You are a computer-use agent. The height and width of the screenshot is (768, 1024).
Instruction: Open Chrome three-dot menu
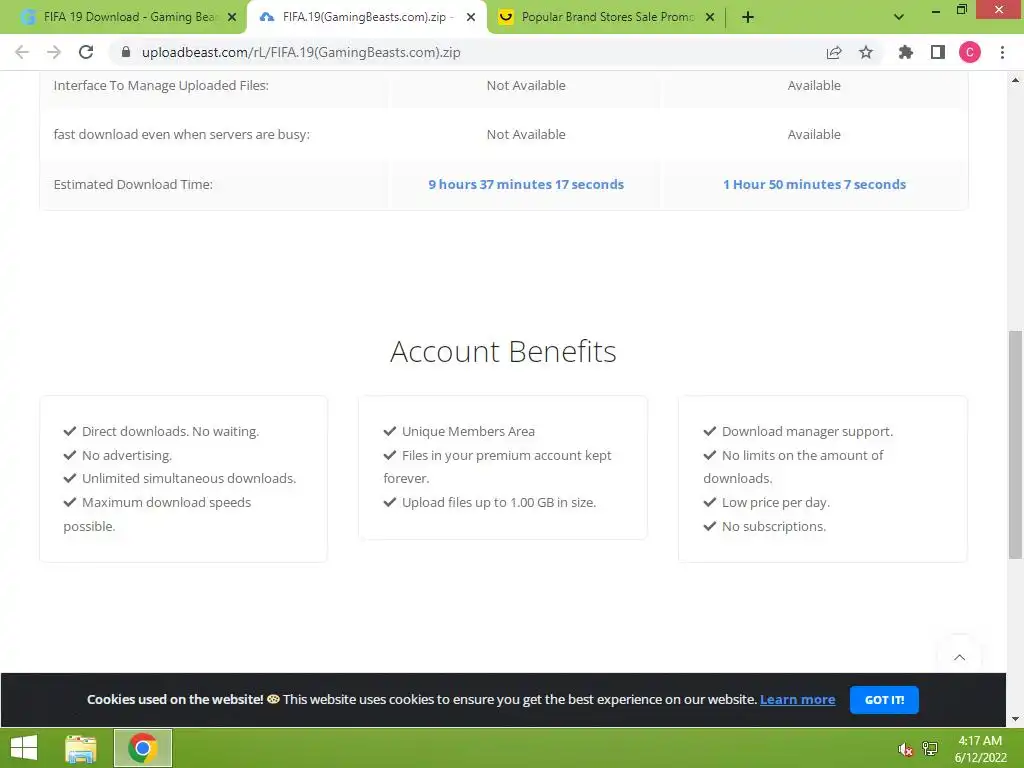pos(1002,52)
